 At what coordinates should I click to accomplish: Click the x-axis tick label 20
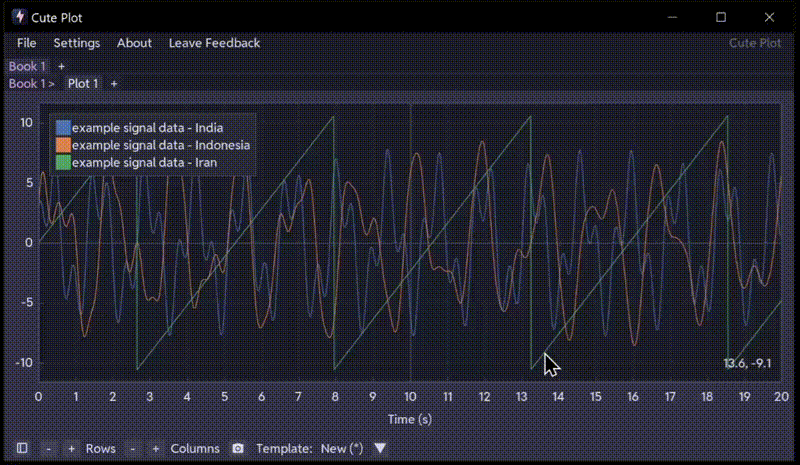(782, 397)
